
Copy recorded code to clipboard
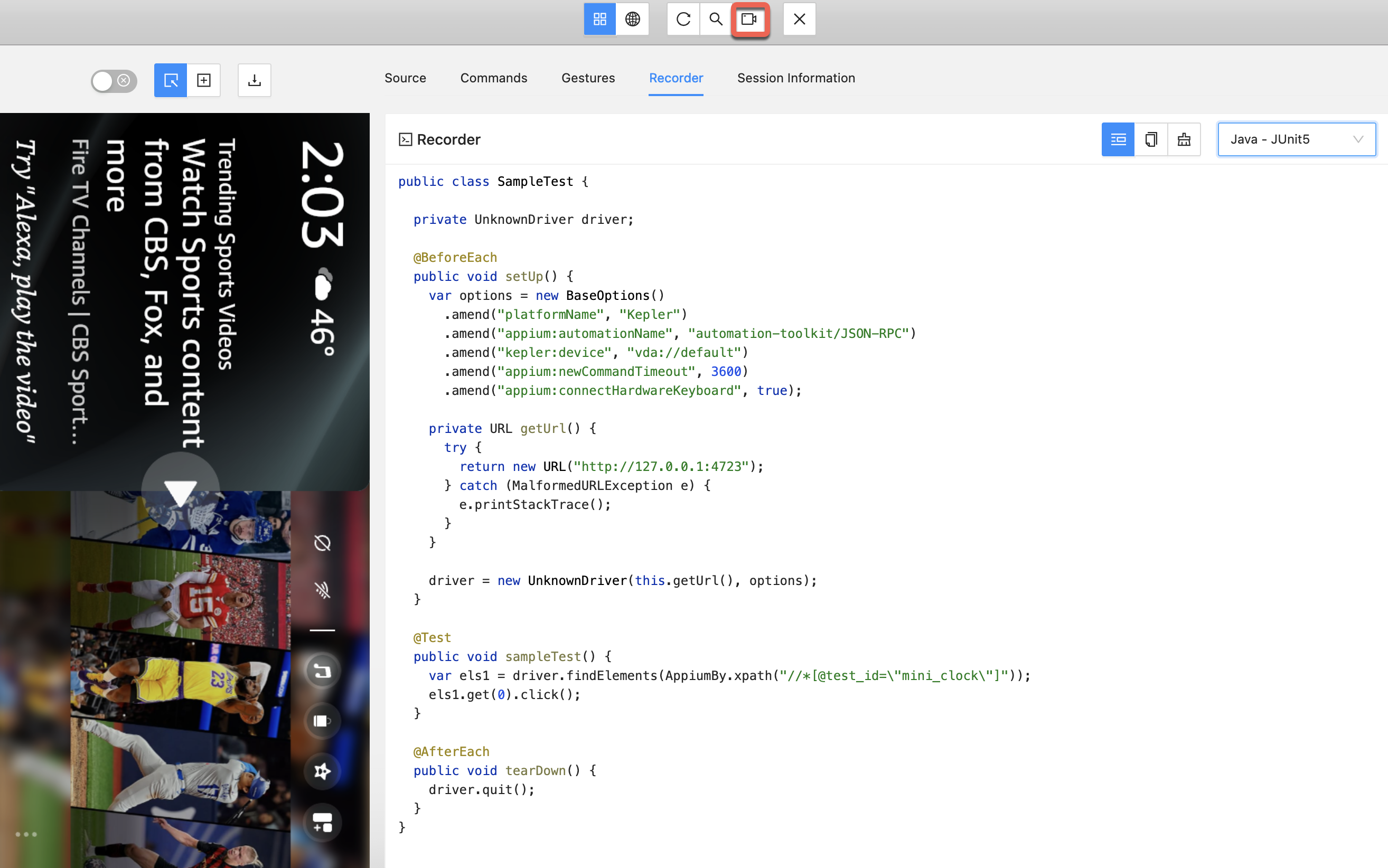1151,139
